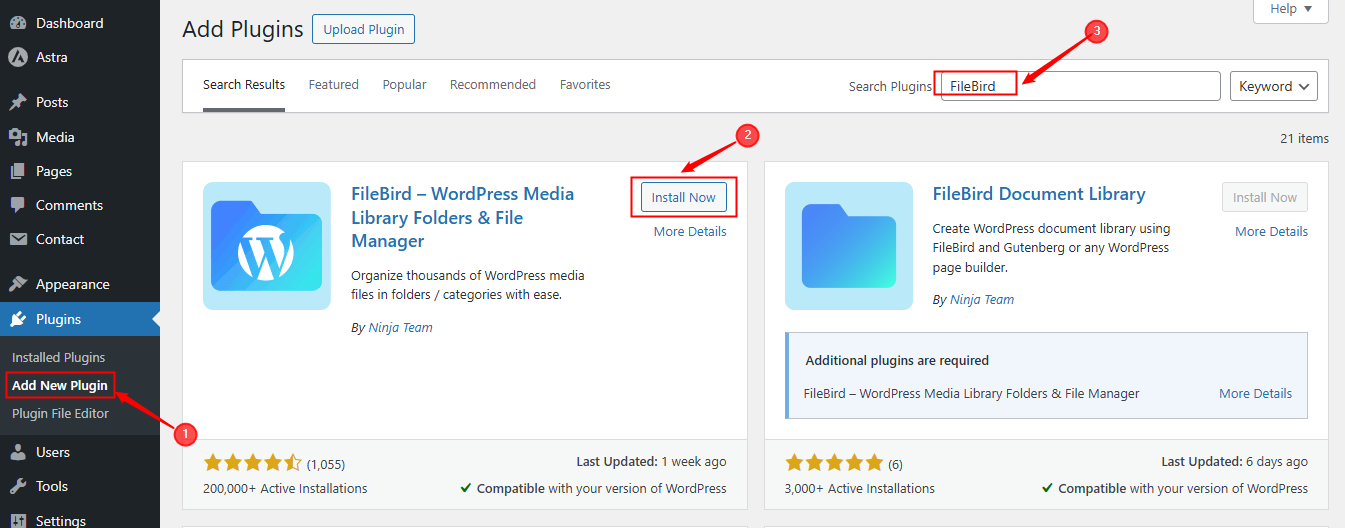The height and width of the screenshot is (528, 1345).
Task: Click Ninja Team author under Document Library
Action: coord(980,299)
